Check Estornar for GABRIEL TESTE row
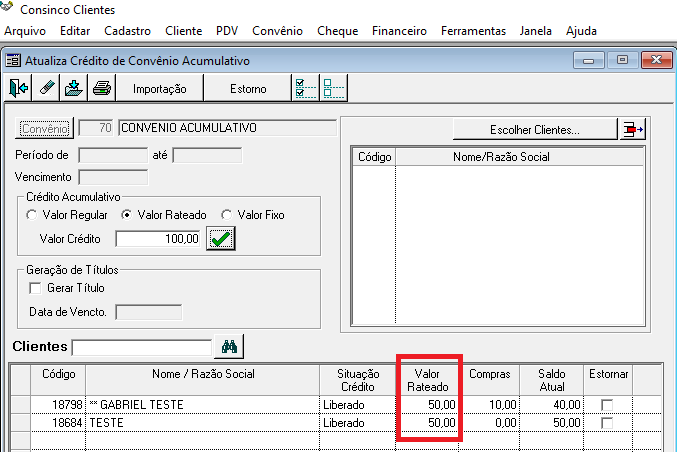This screenshot has height=452, width=677. coord(607,405)
